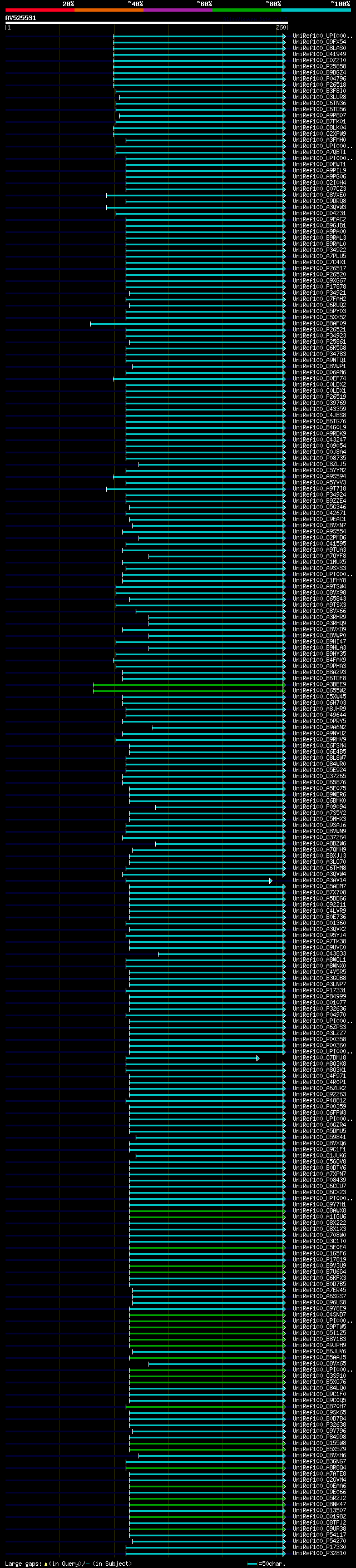Select hit label UniRef100_Q2GVM4
This screenshot has height=1568, width=356.
[x=319, y=1479]
